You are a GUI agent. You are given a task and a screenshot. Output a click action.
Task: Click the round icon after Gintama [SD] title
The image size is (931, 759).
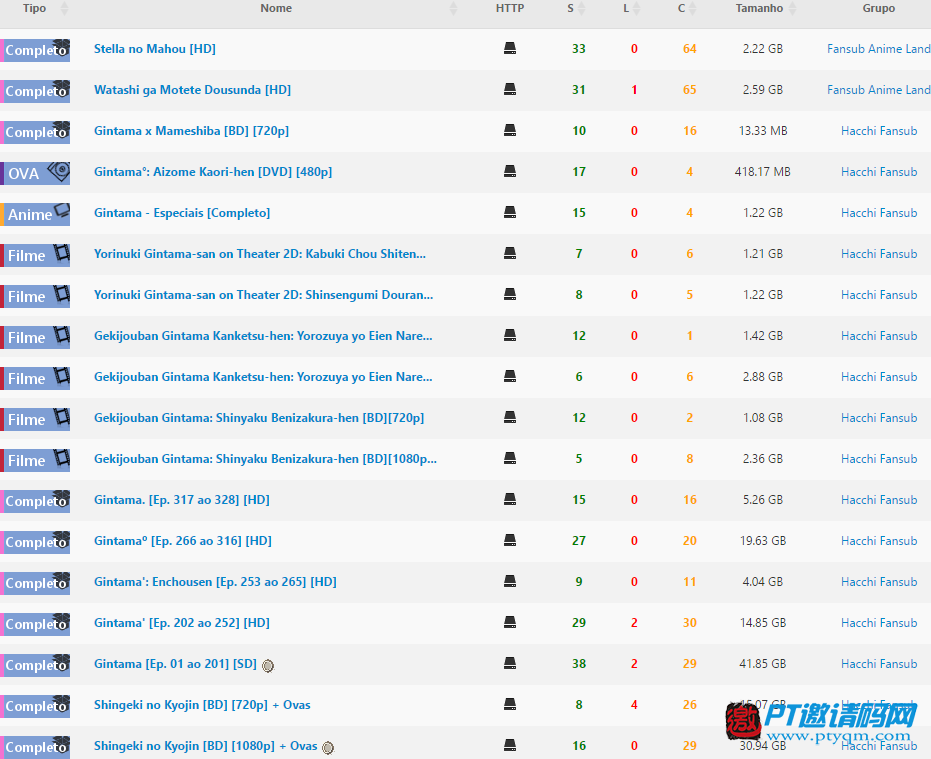pyautogui.click(x=268, y=666)
